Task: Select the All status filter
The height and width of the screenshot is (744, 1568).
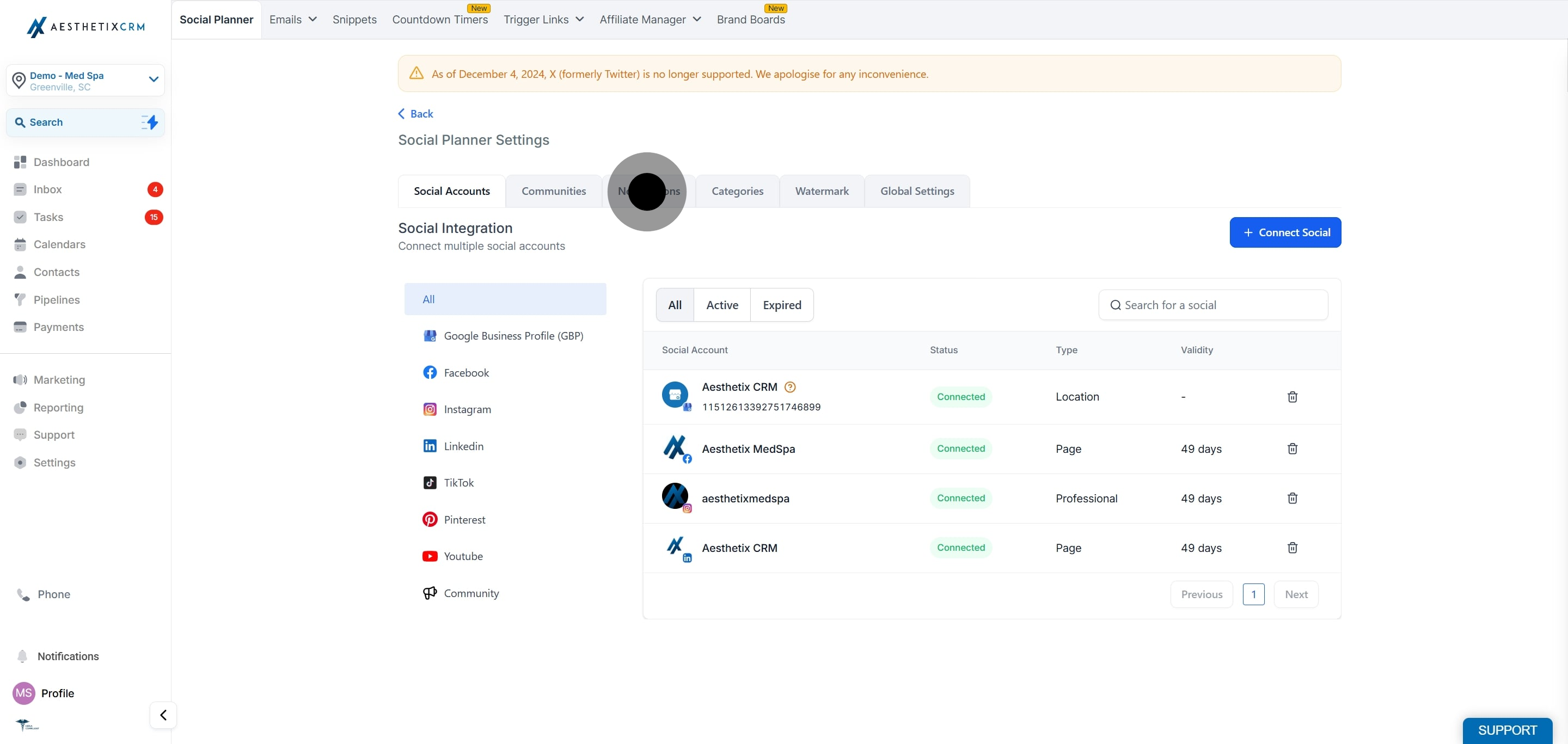Action: click(x=675, y=305)
